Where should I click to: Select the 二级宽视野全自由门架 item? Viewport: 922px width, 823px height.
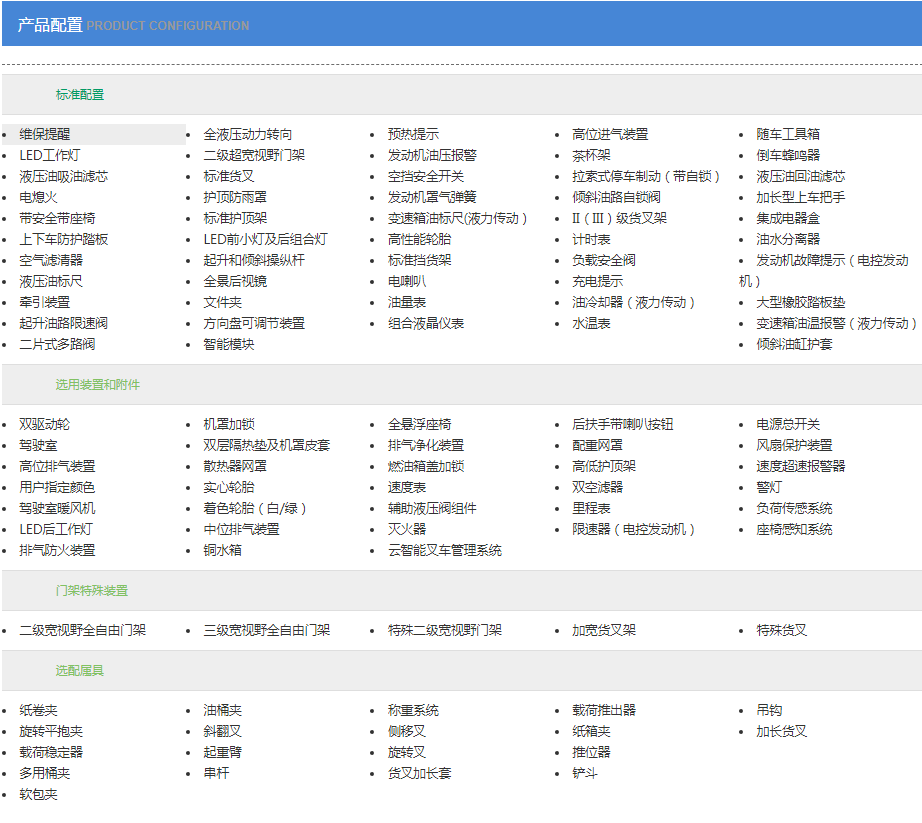click(83, 630)
